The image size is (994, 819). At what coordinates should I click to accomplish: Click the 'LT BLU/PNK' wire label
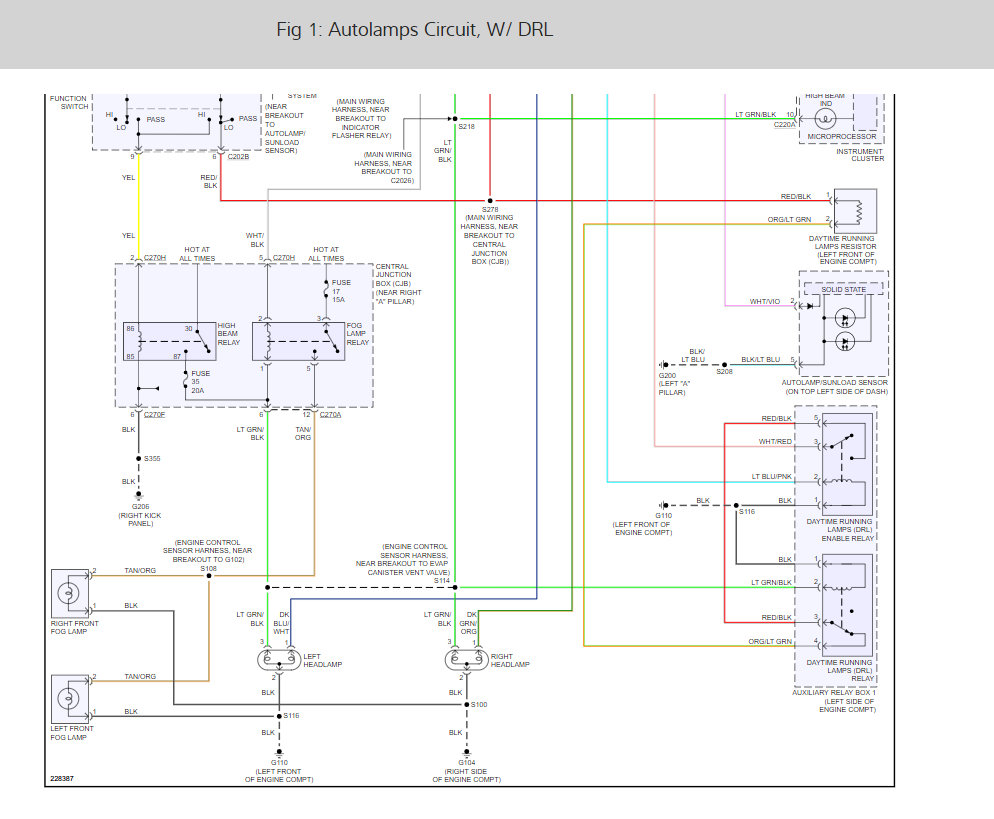(x=771, y=477)
